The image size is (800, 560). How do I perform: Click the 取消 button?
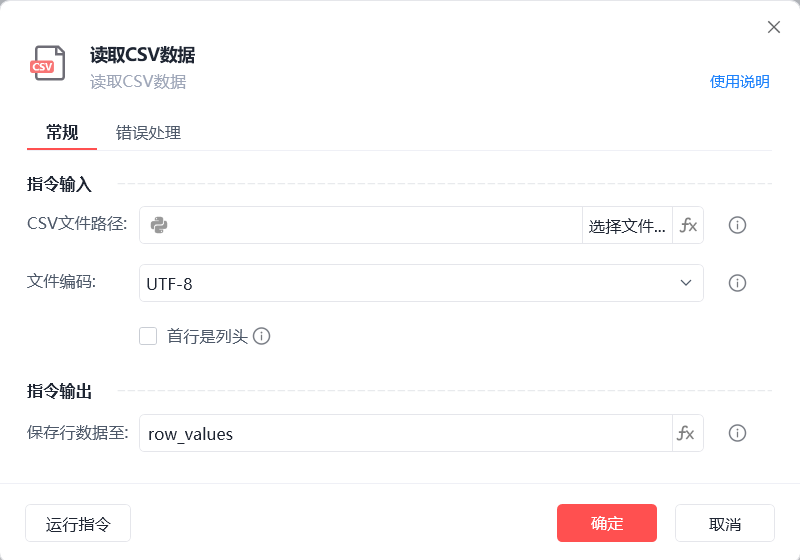point(724,523)
